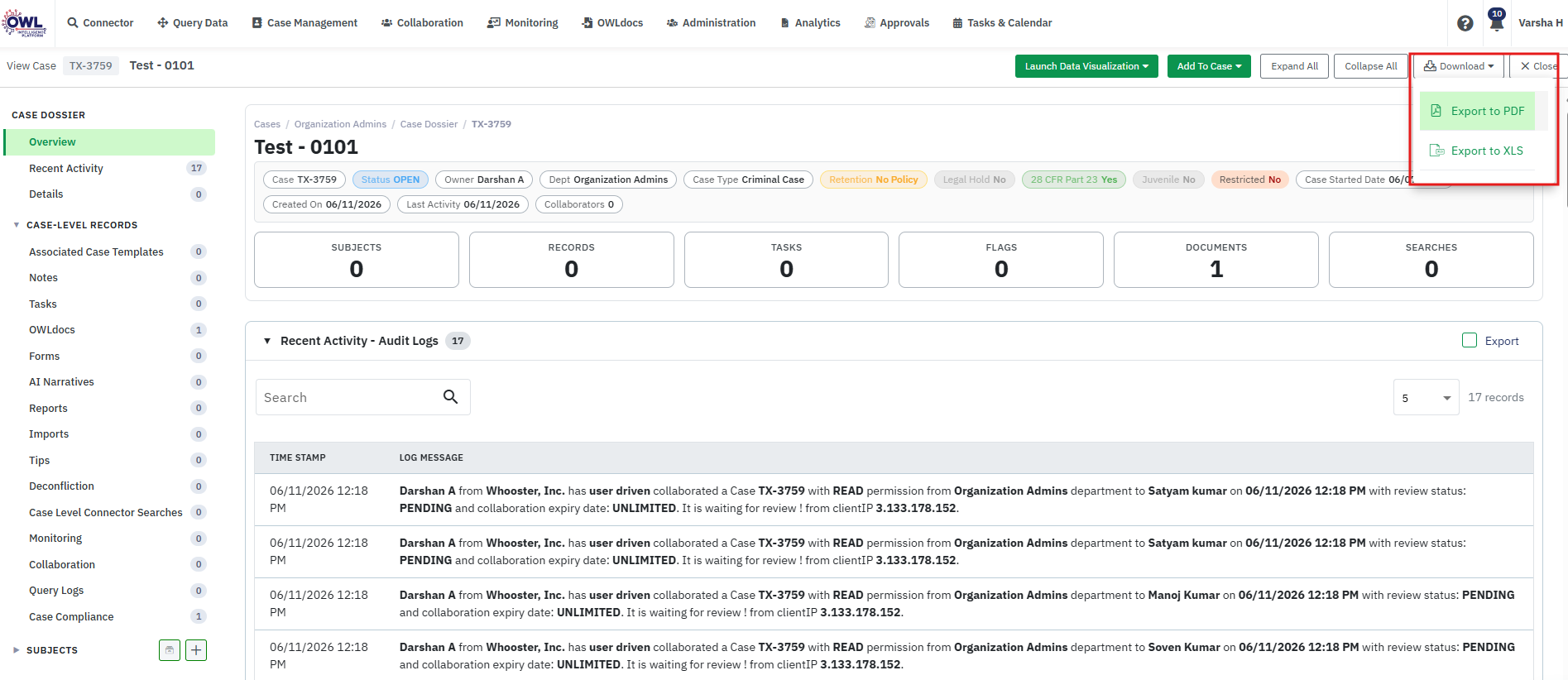
Task: Collapse the Recent Activity - Audit Logs section
Action: pos(267,341)
